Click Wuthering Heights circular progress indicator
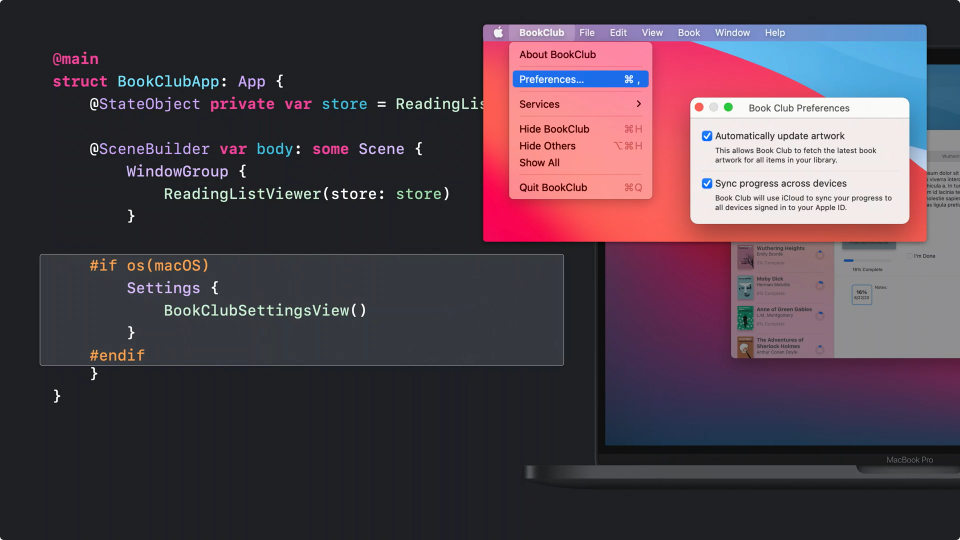Image resolution: width=960 pixels, height=540 pixels. pyautogui.click(x=820, y=254)
